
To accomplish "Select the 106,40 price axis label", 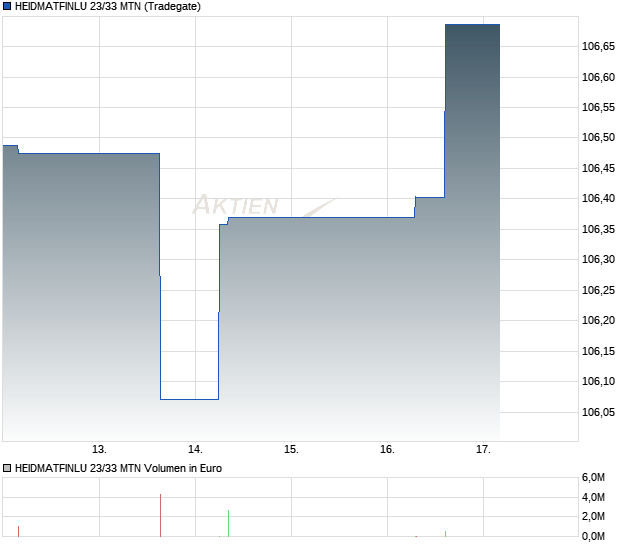I will (598, 198).
